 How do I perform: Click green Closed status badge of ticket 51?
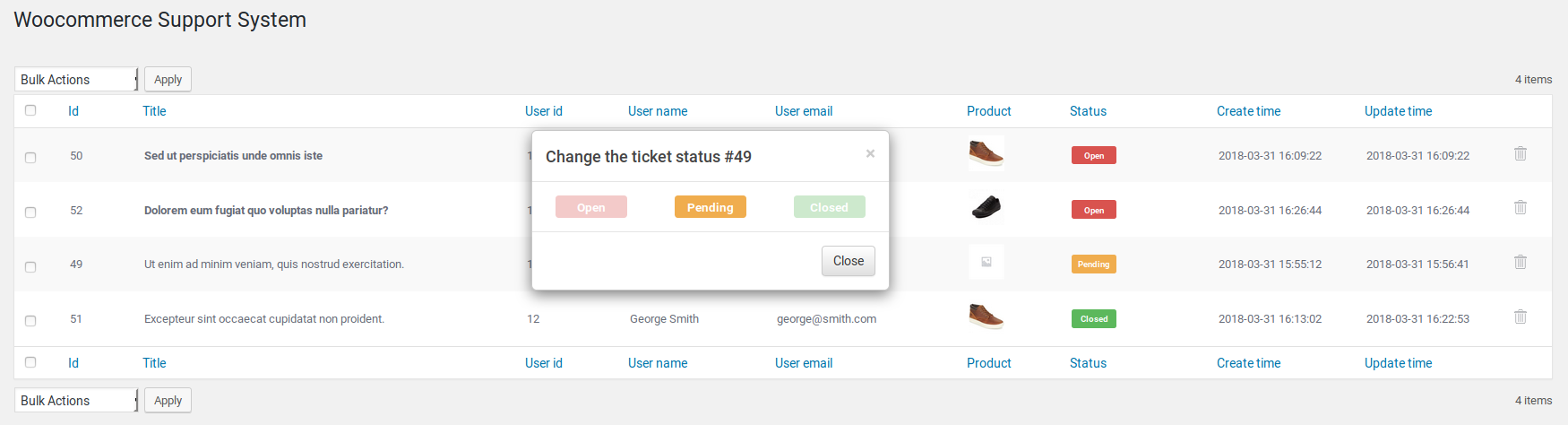(x=1093, y=319)
